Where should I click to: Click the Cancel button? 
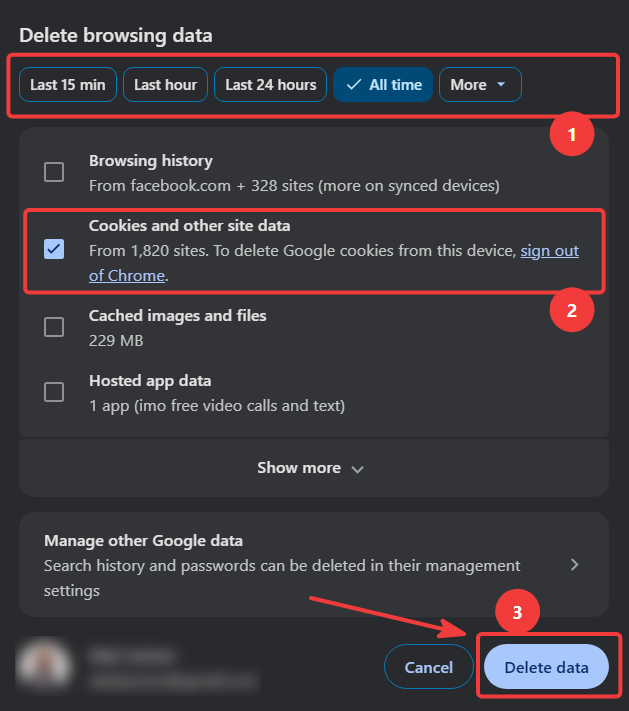click(x=429, y=667)
